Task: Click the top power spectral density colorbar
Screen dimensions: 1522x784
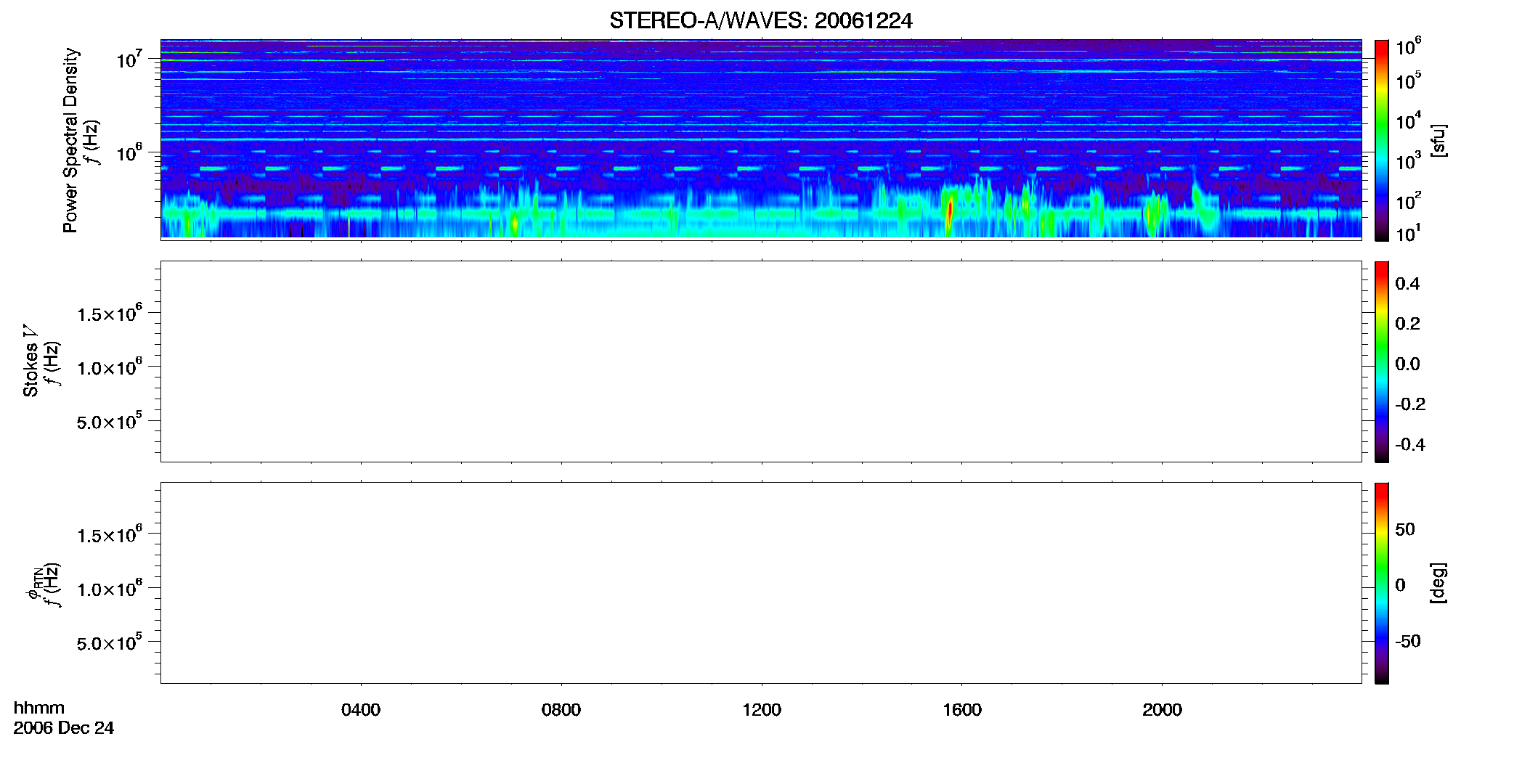Action: pos(1381,140)
